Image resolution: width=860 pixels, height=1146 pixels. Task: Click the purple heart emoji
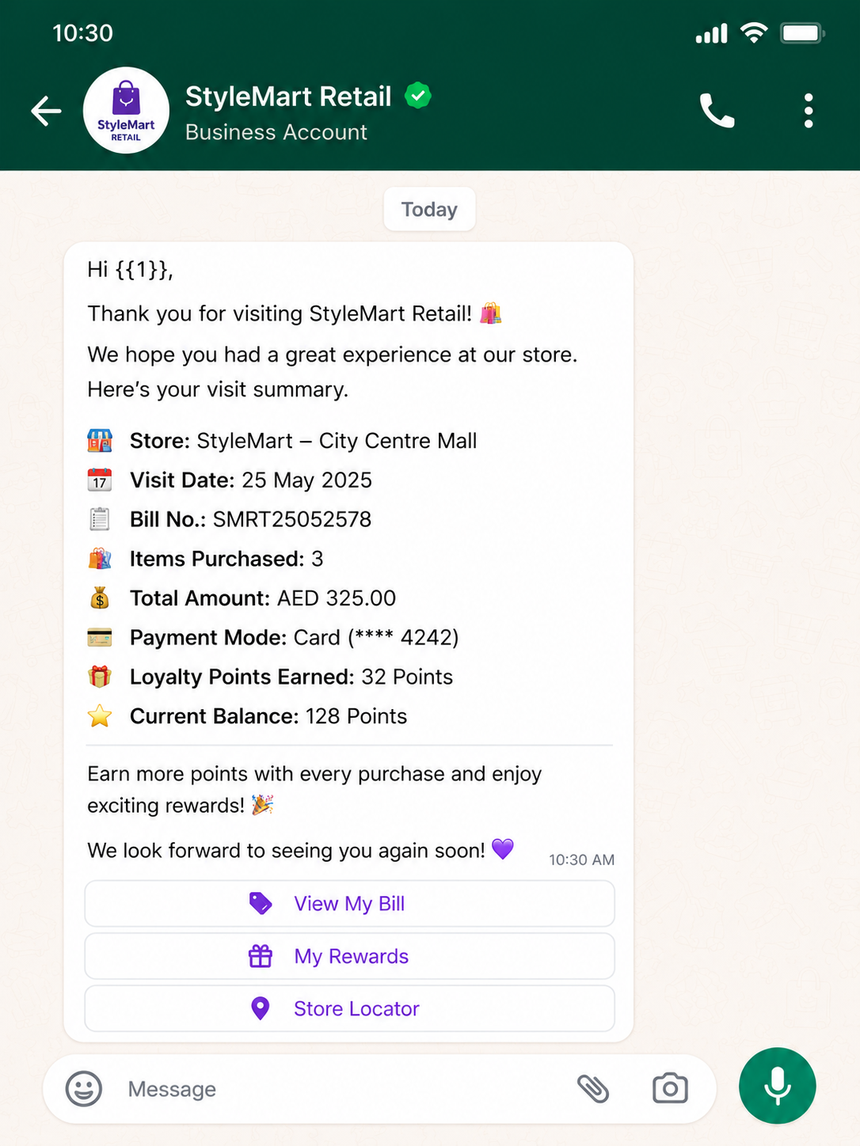[503, 849]
